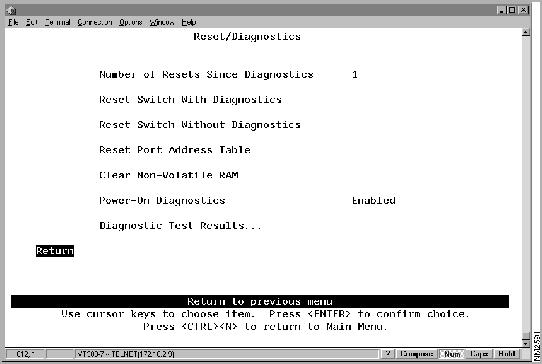Image resolution: width=542 pixels, height=364 pixels.
Task: Click the cursor position field in status bar
Action: click(x=26, y=354)
